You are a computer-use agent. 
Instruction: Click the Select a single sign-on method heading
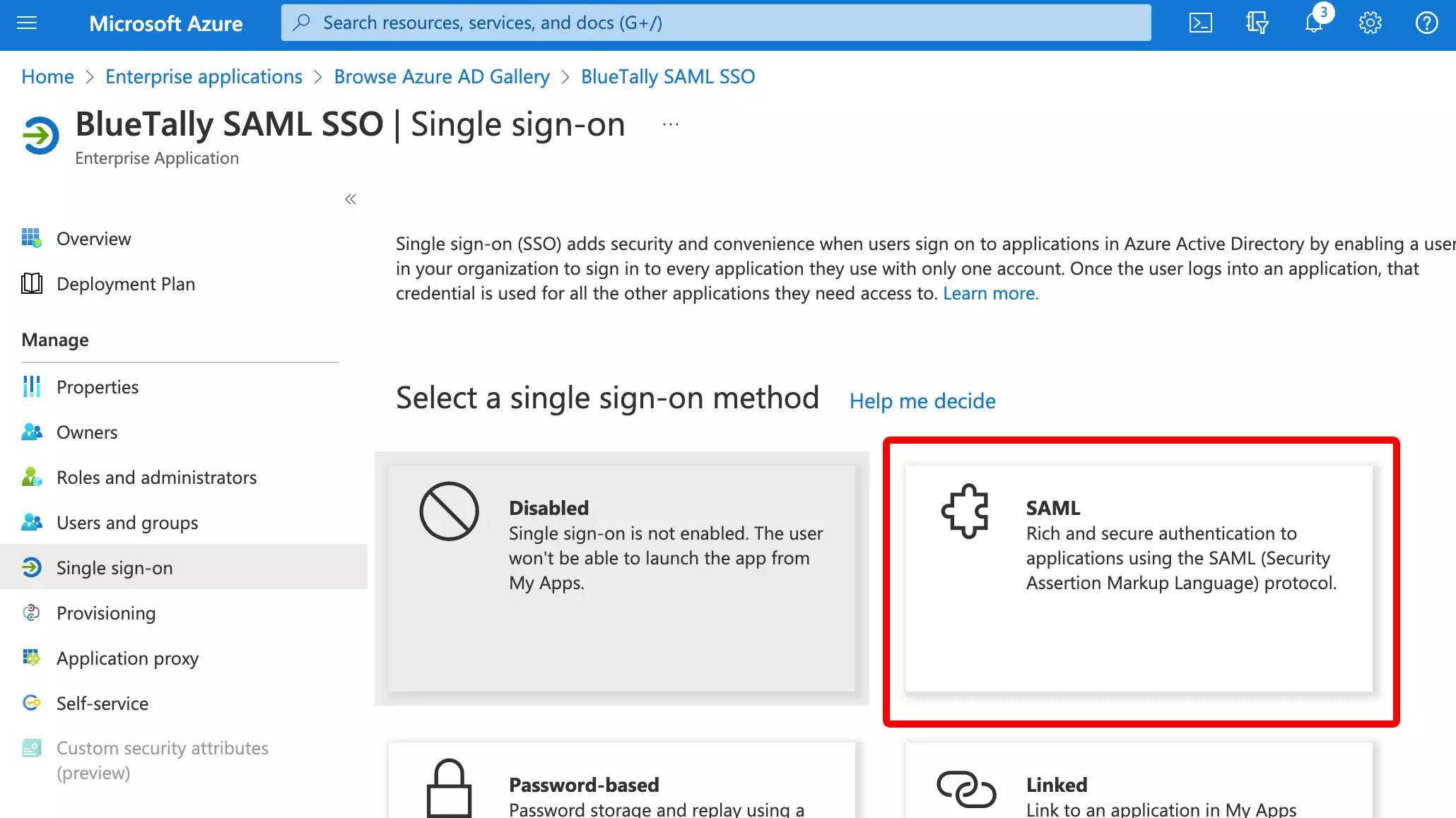[607, 398]
